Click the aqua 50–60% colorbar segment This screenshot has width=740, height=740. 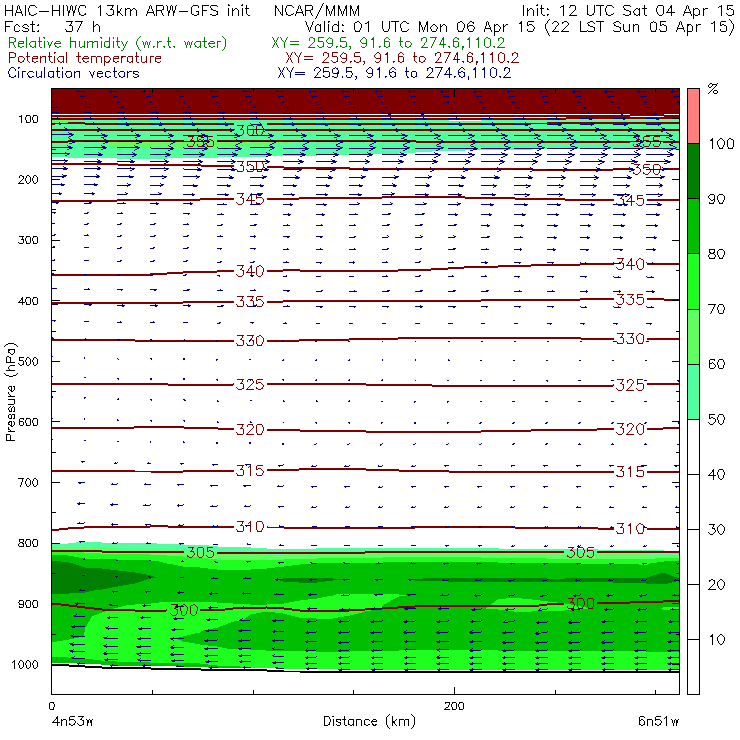[693, 392]
